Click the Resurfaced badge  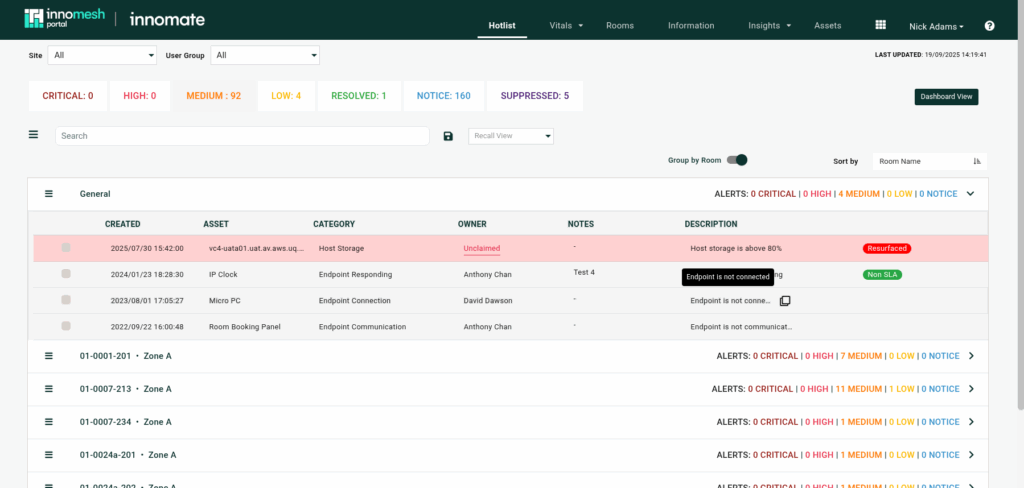(x=887, y=248)
